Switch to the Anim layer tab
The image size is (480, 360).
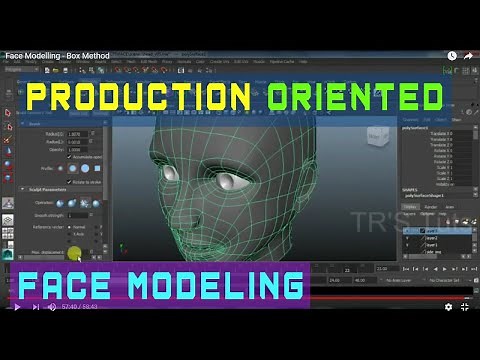449,207
